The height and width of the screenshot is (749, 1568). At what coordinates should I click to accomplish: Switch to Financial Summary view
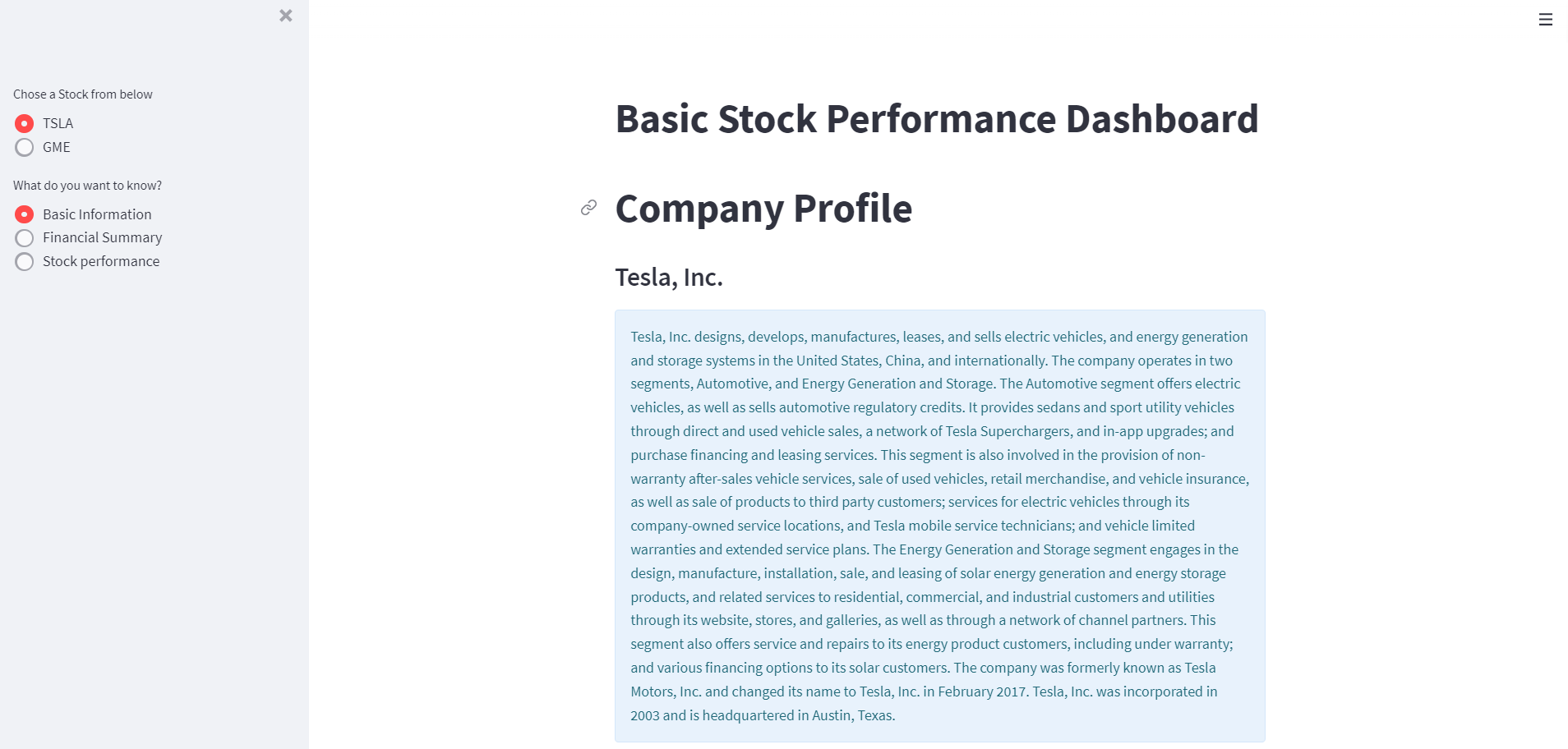[101, 237]
